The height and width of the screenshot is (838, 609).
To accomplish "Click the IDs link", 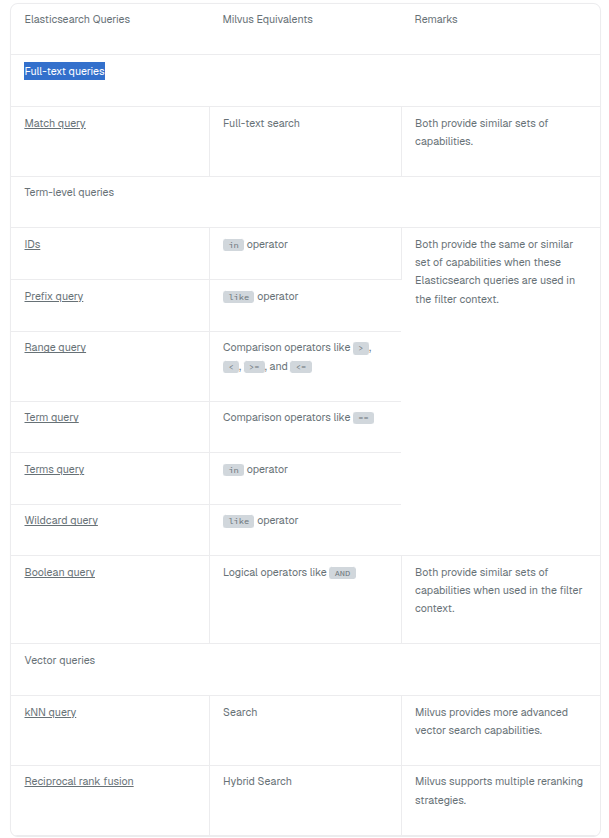I will [32, 244].
